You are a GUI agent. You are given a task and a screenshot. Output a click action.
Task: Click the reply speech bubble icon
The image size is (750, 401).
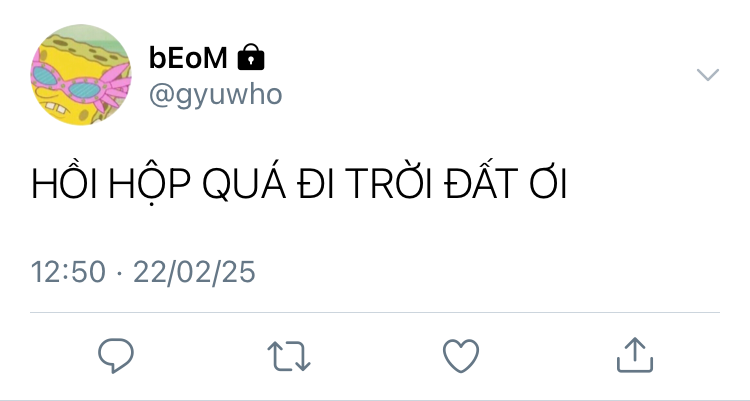(x=116, y=355)
